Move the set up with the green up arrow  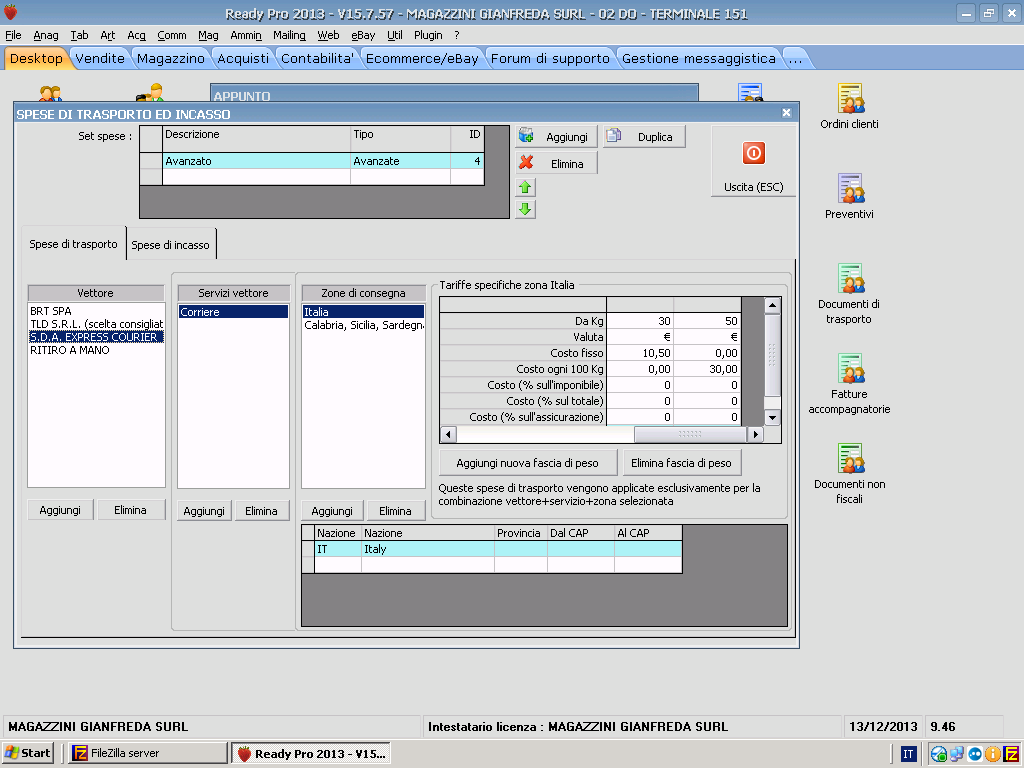tap(525, 187)
